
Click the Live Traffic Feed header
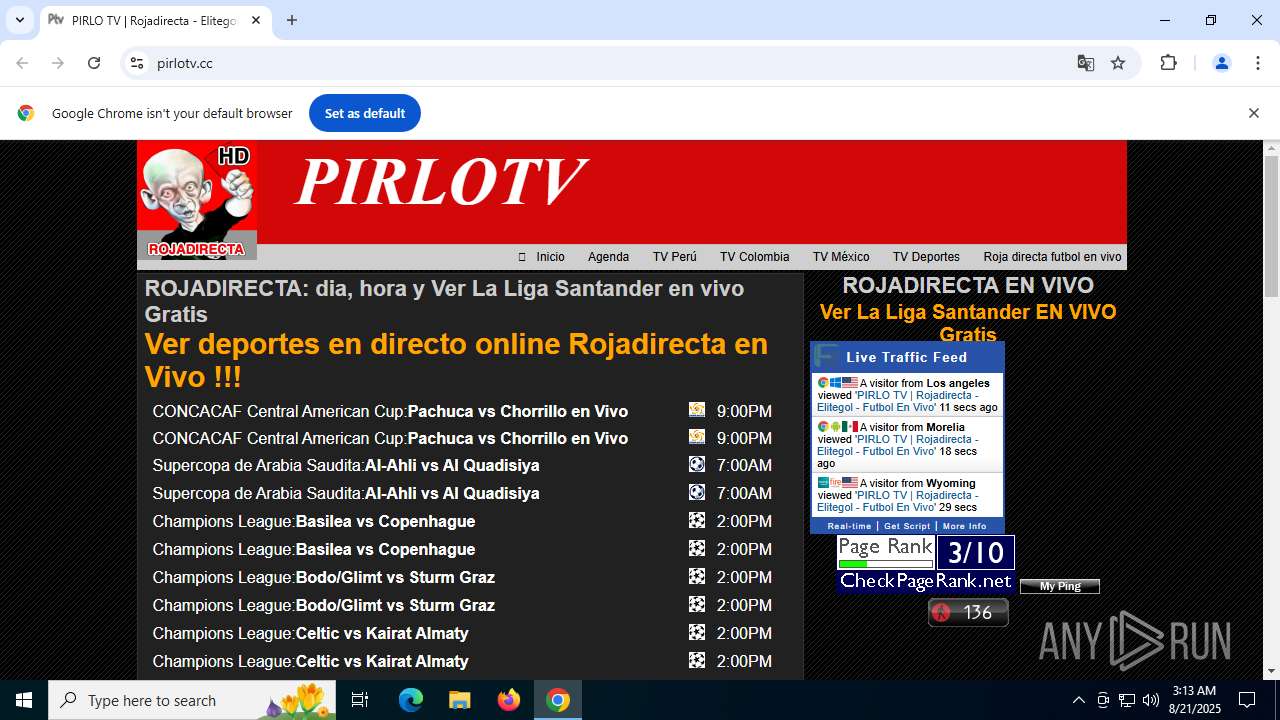(x=907, y=357)
